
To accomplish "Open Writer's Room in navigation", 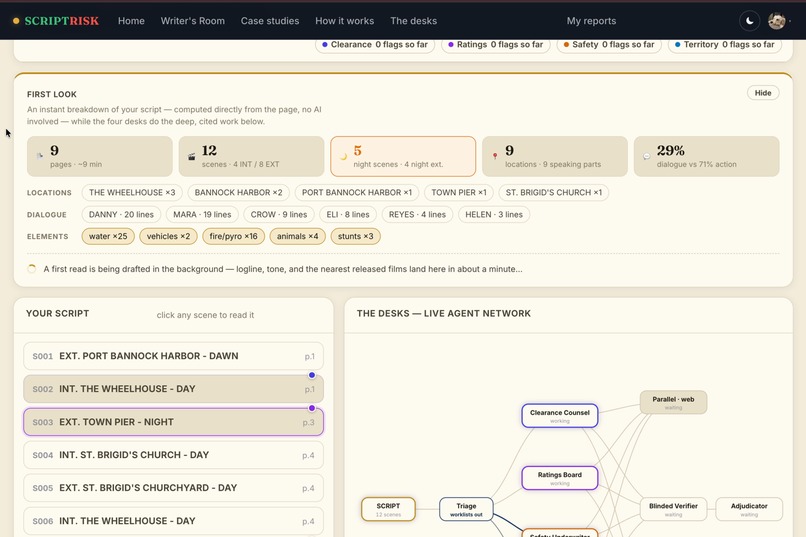I will point(193,21).
